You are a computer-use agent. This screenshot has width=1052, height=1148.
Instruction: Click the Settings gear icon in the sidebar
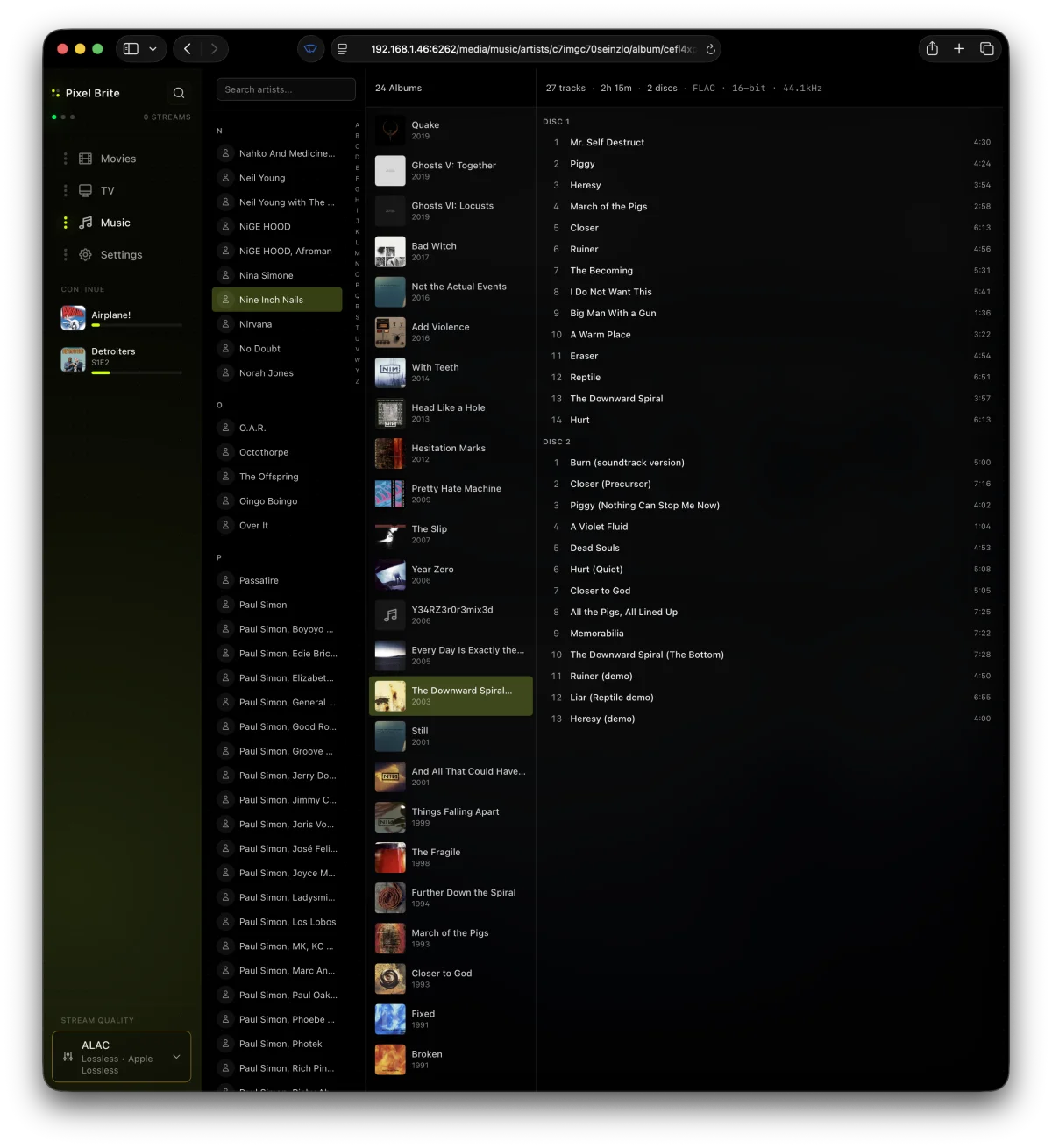(x=85, y=254)
